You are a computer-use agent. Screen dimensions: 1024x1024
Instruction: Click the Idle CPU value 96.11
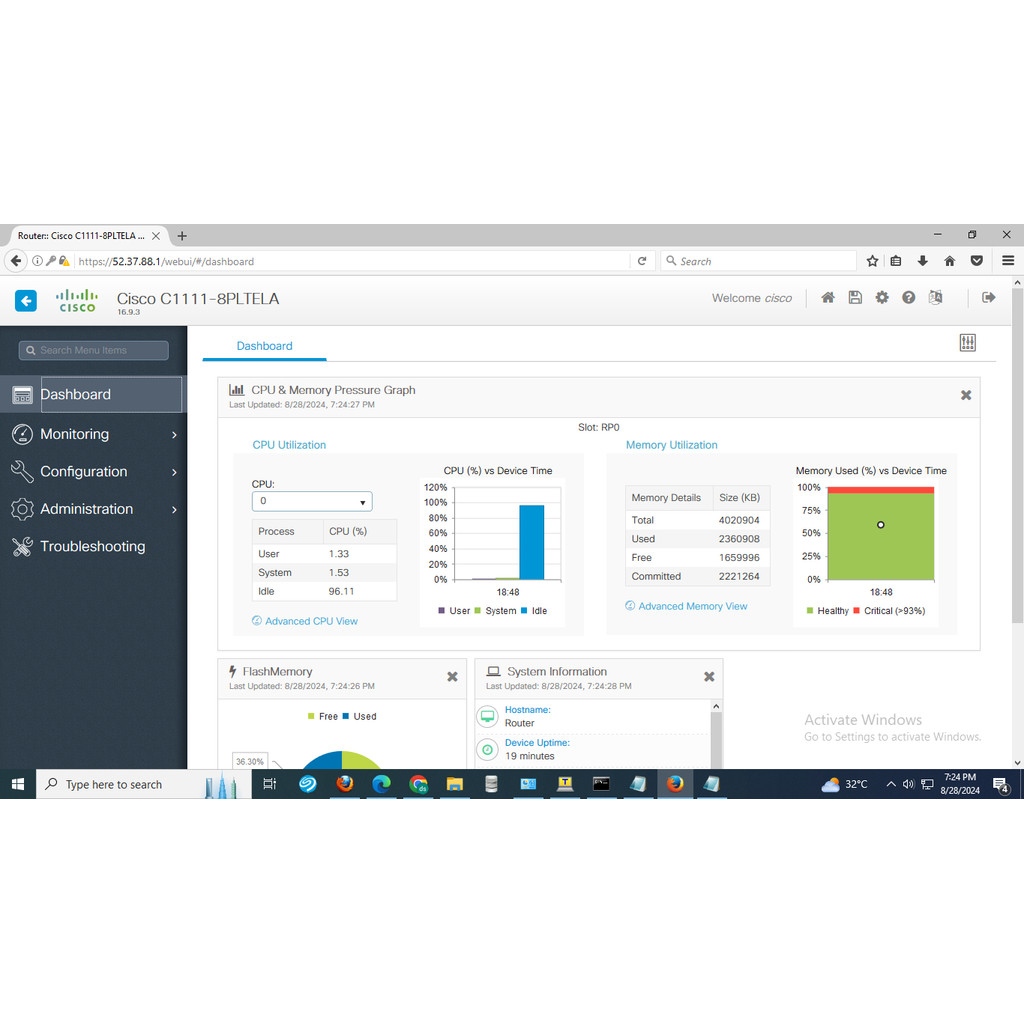pyautogui.click(x=341, y=591)
